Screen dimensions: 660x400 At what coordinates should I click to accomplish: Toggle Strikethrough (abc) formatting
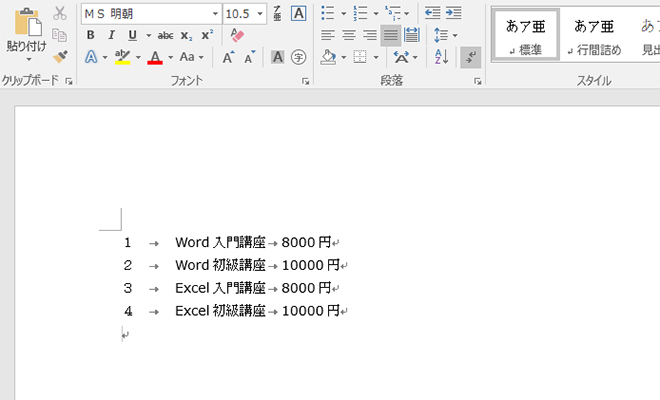click(165, 36)
